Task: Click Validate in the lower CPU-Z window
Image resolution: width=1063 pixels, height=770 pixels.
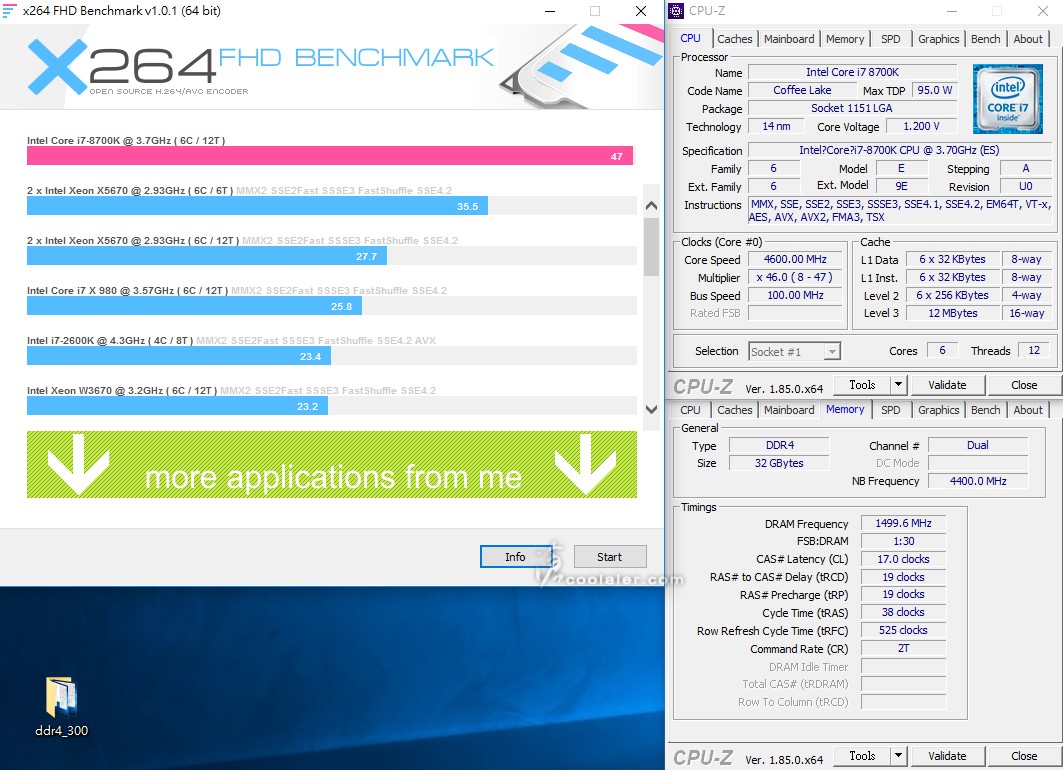Action: [x=946, y=756]
